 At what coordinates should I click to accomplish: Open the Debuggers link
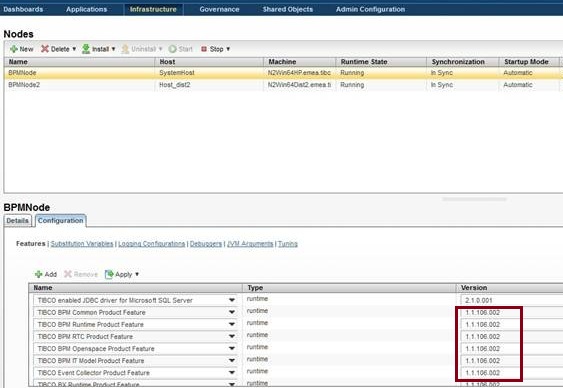(206, 244)
